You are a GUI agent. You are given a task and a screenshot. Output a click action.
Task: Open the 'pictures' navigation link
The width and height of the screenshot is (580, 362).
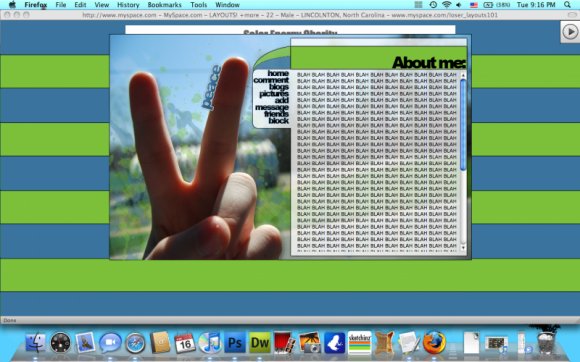(x=274, y=94)
